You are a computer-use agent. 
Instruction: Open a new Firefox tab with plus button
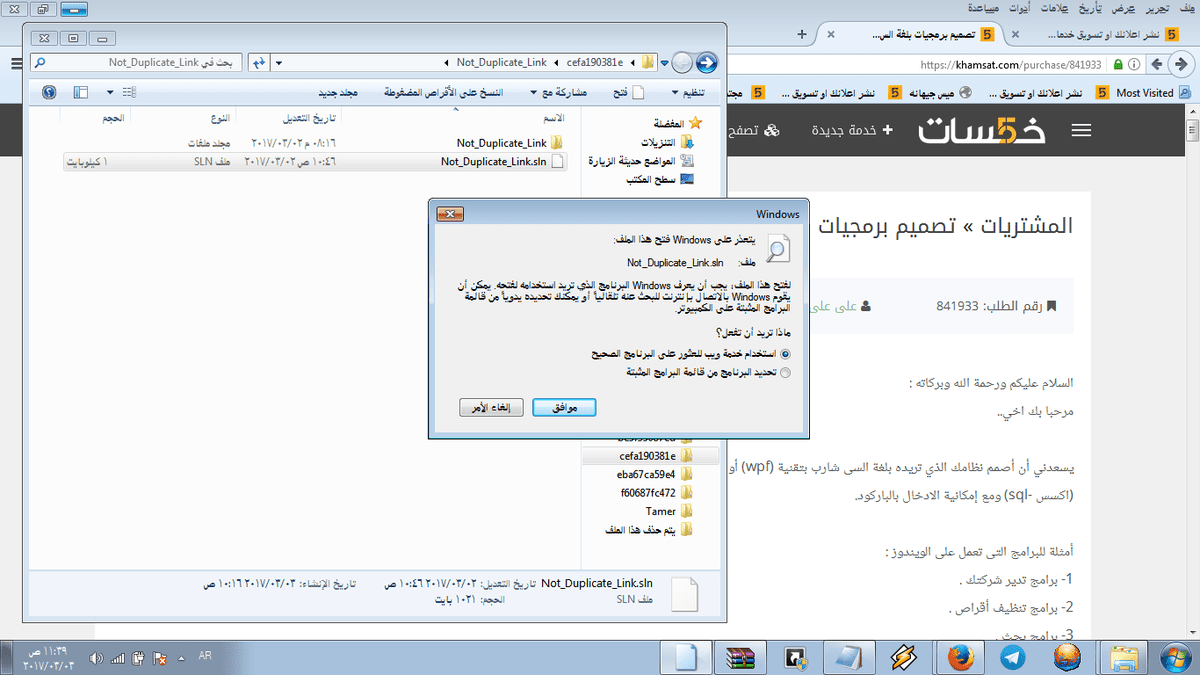pos(803,34)
